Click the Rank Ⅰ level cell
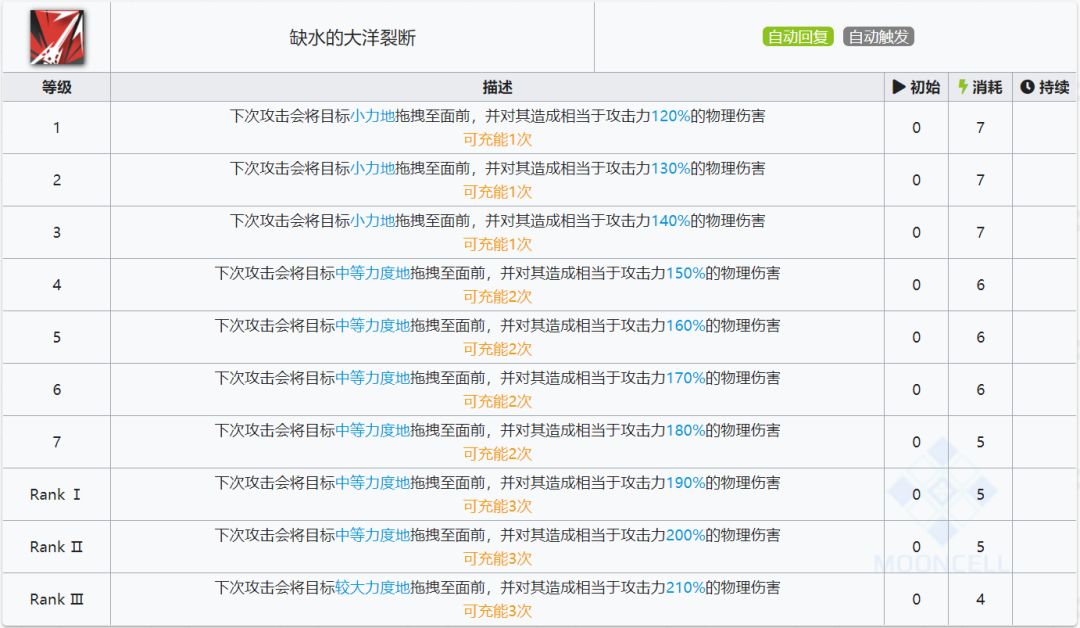The image size is (1080, 628). point(56,494)
